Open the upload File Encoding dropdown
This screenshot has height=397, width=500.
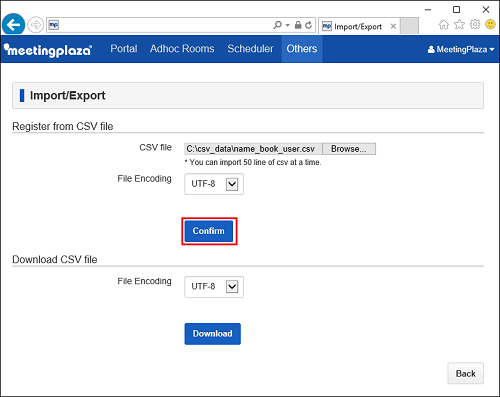pyautogui.click(x=214, y=184)
